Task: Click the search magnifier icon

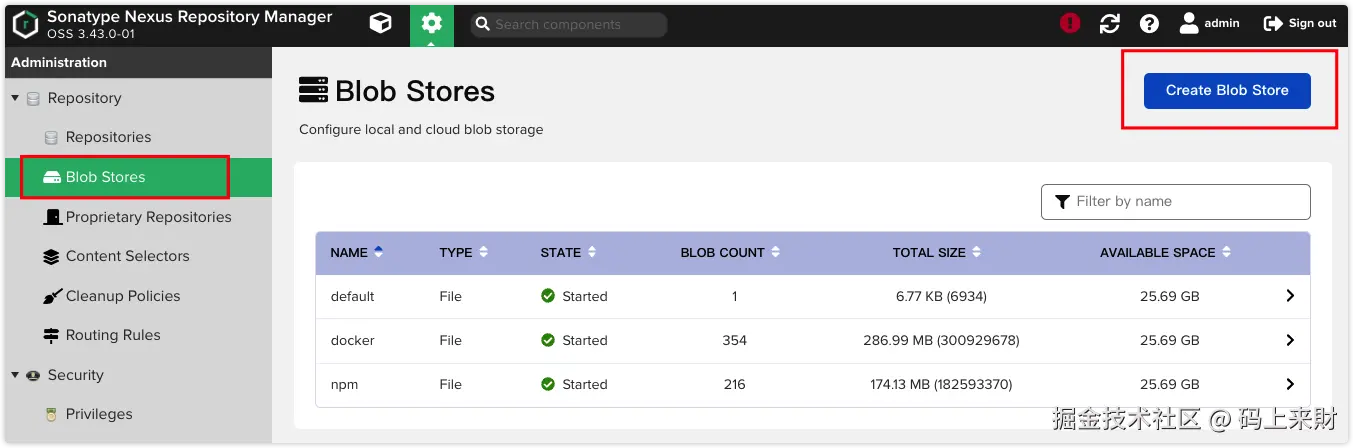Action: click(x=482, y=24)
